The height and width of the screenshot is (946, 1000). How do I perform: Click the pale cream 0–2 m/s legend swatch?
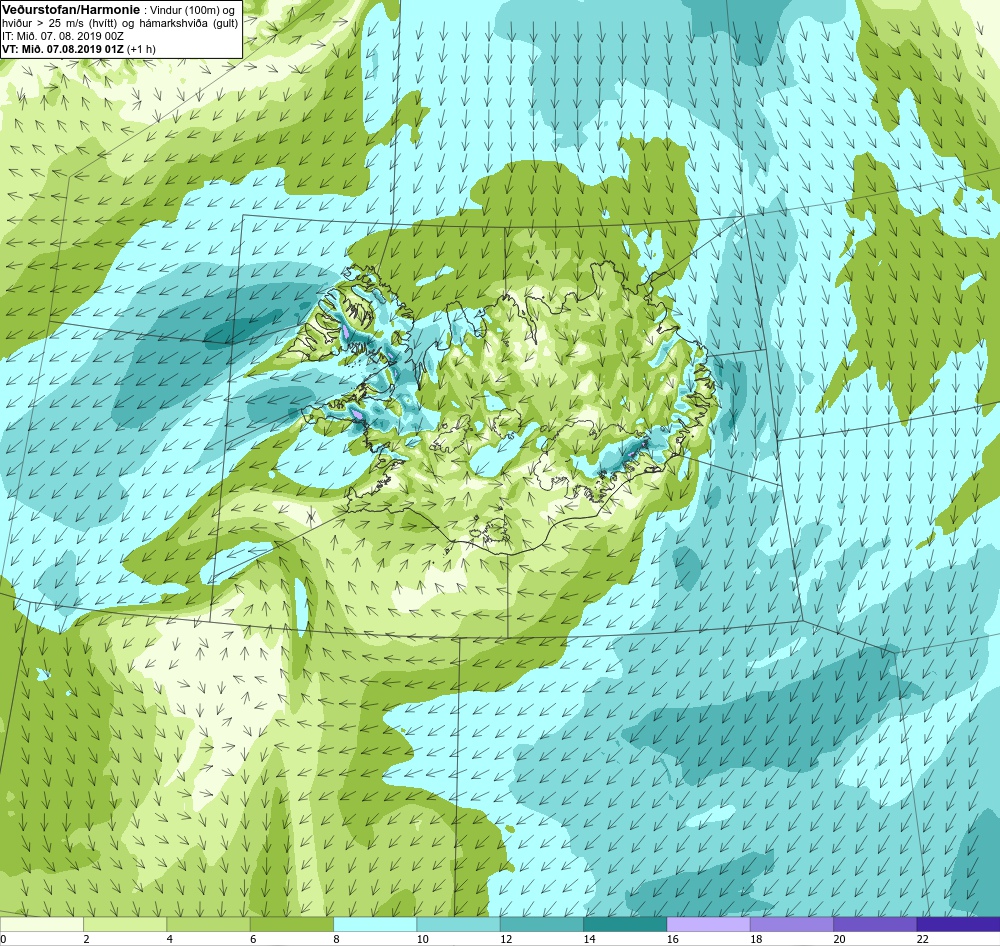[x=41, y=924]
